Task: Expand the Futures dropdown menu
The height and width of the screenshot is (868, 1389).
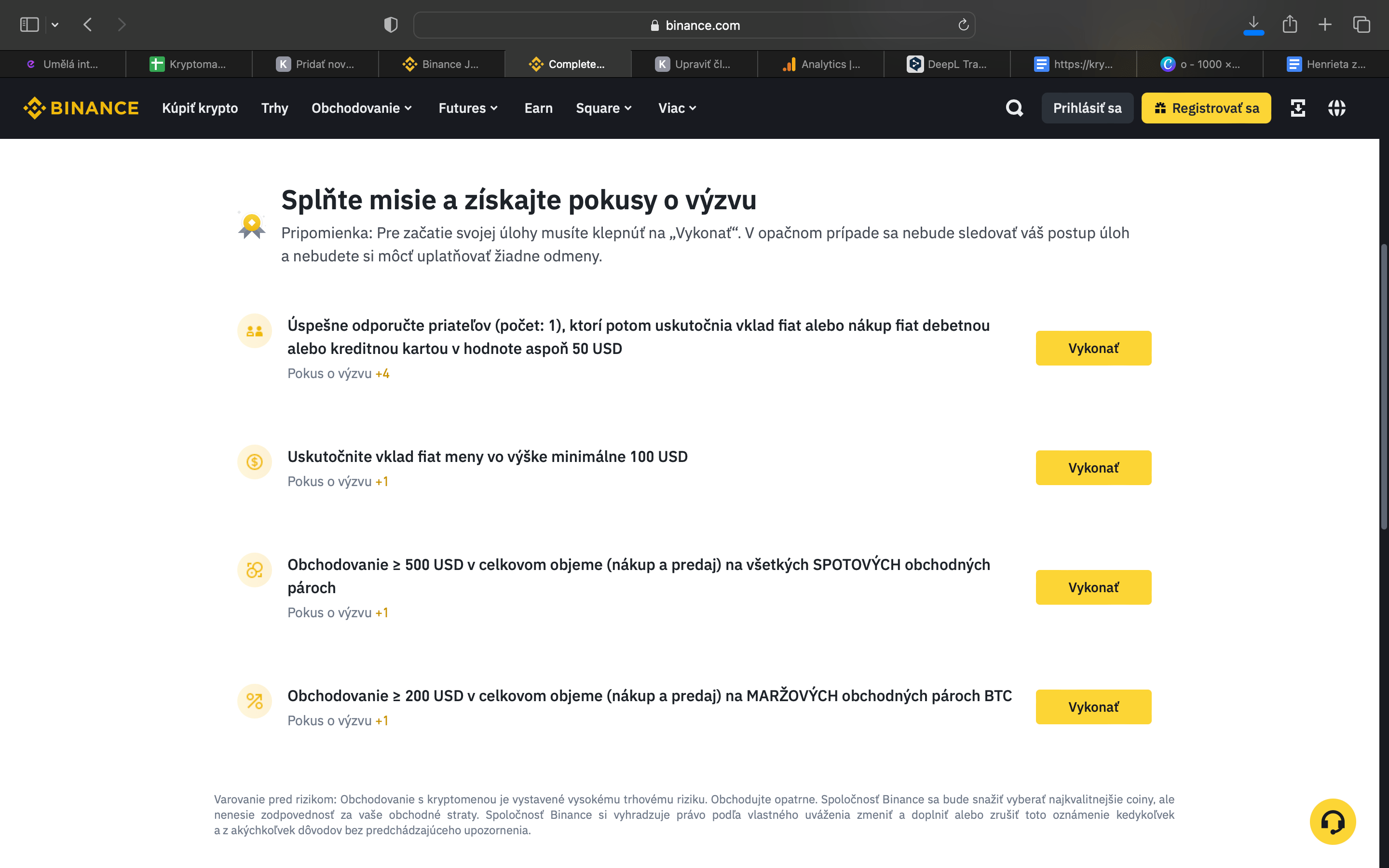Action: coord(468,108)
